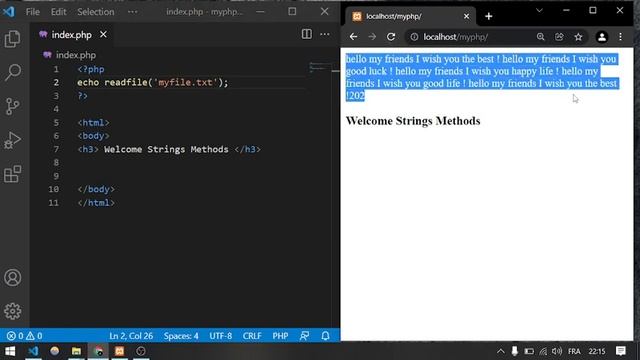Open the Explorer view in VS Code
This screenshot has width=640, height=360.
click(13, 39)
